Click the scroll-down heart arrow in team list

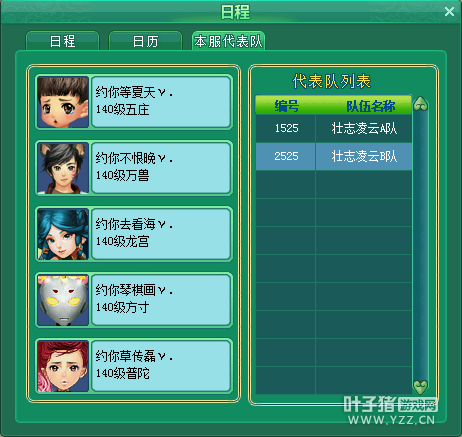pos(420,387)
